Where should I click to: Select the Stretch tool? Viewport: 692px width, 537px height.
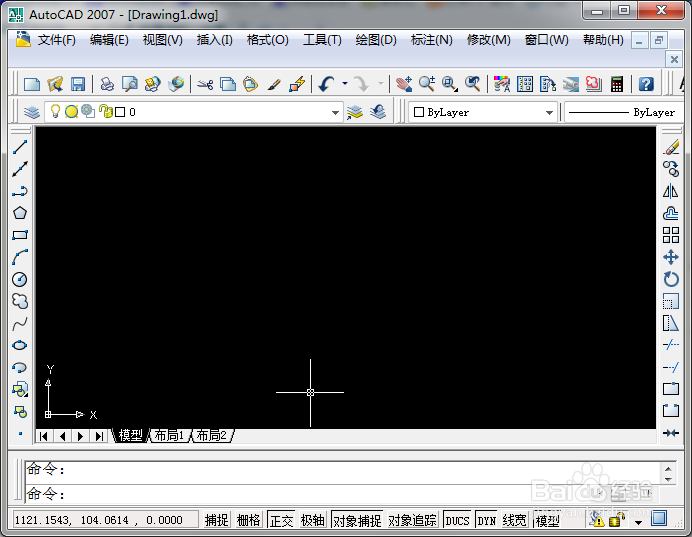[671, 323]
